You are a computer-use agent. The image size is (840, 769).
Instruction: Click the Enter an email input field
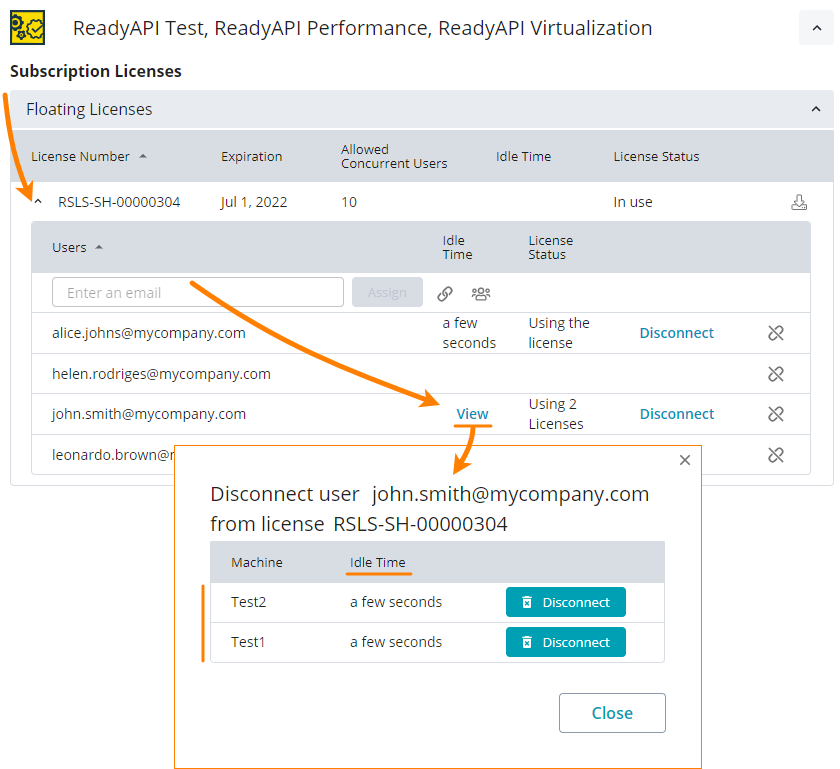tap(197, 292)
